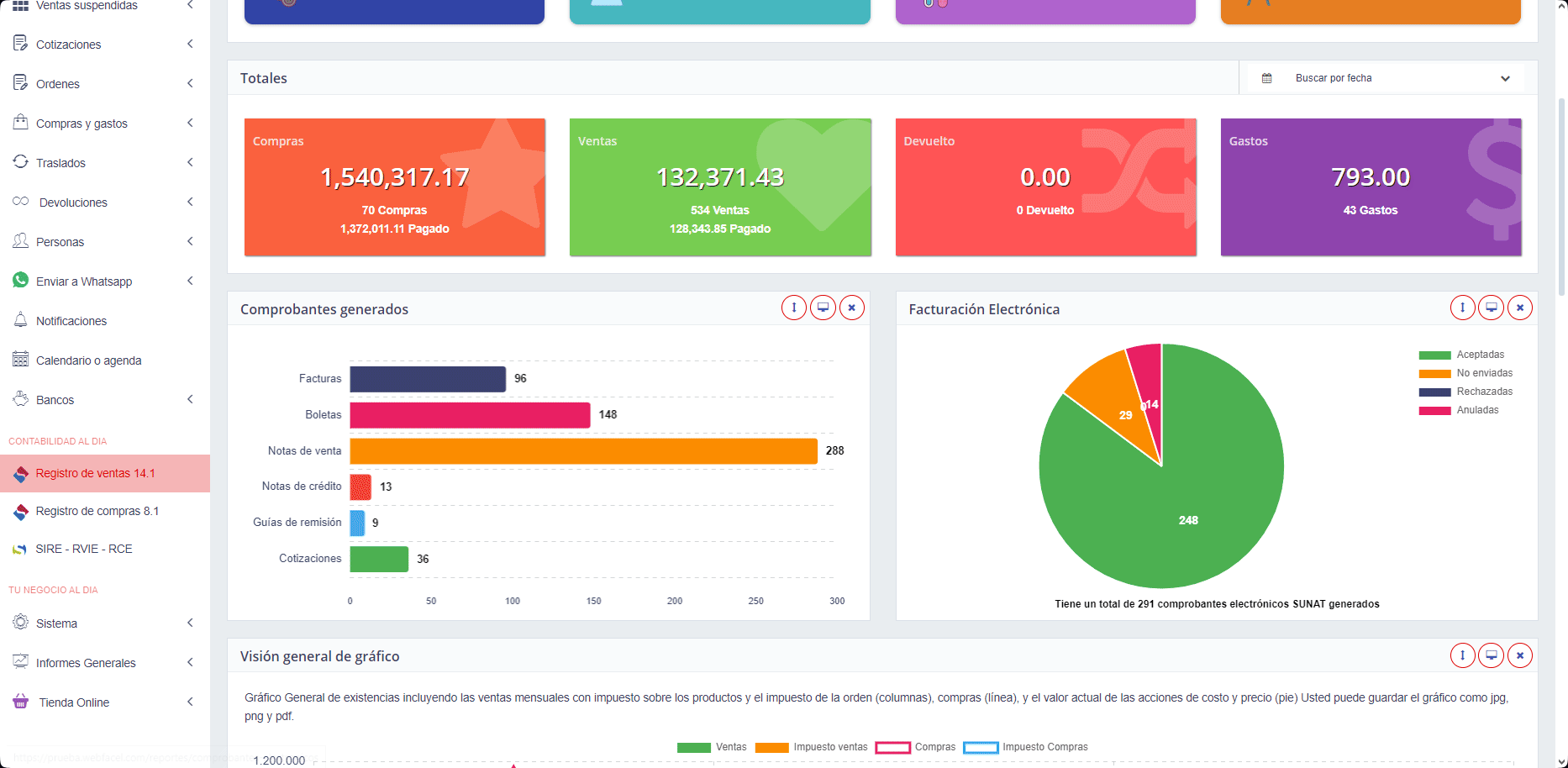
Task: Open Calendario o agenda calendar icon
Action: click(21, 360)
